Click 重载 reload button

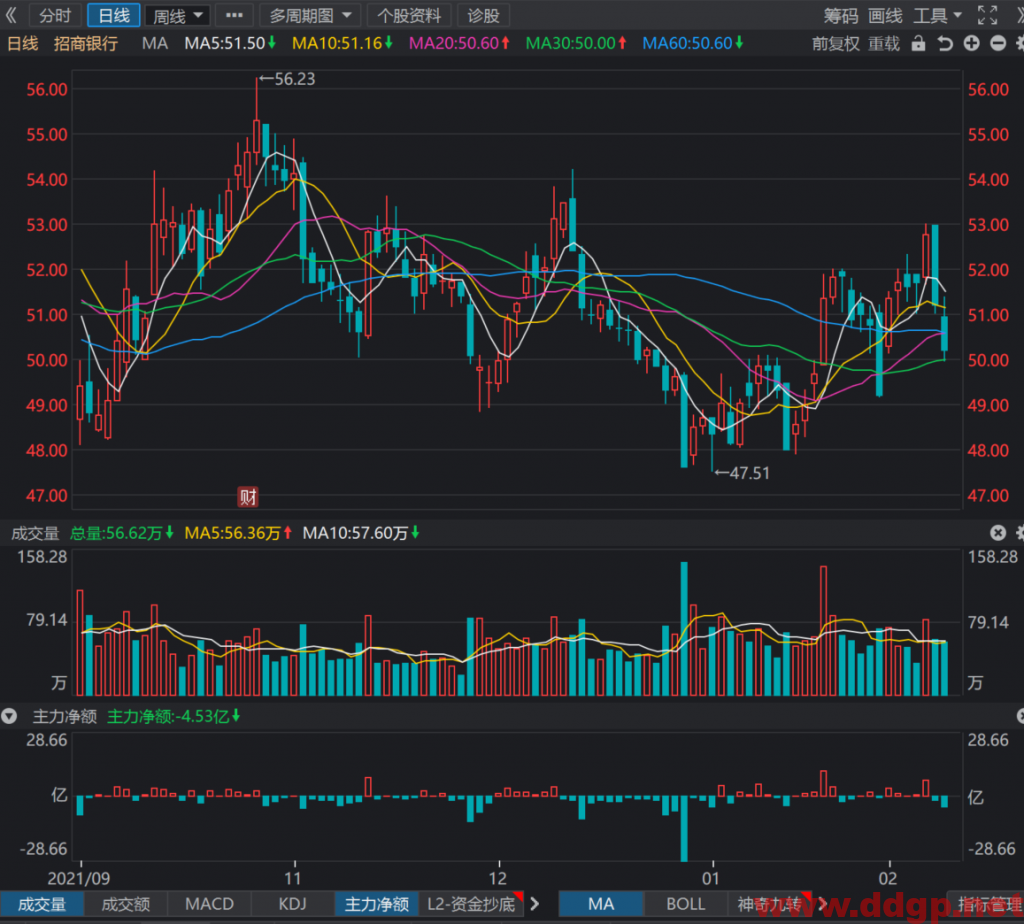point(884,44)
